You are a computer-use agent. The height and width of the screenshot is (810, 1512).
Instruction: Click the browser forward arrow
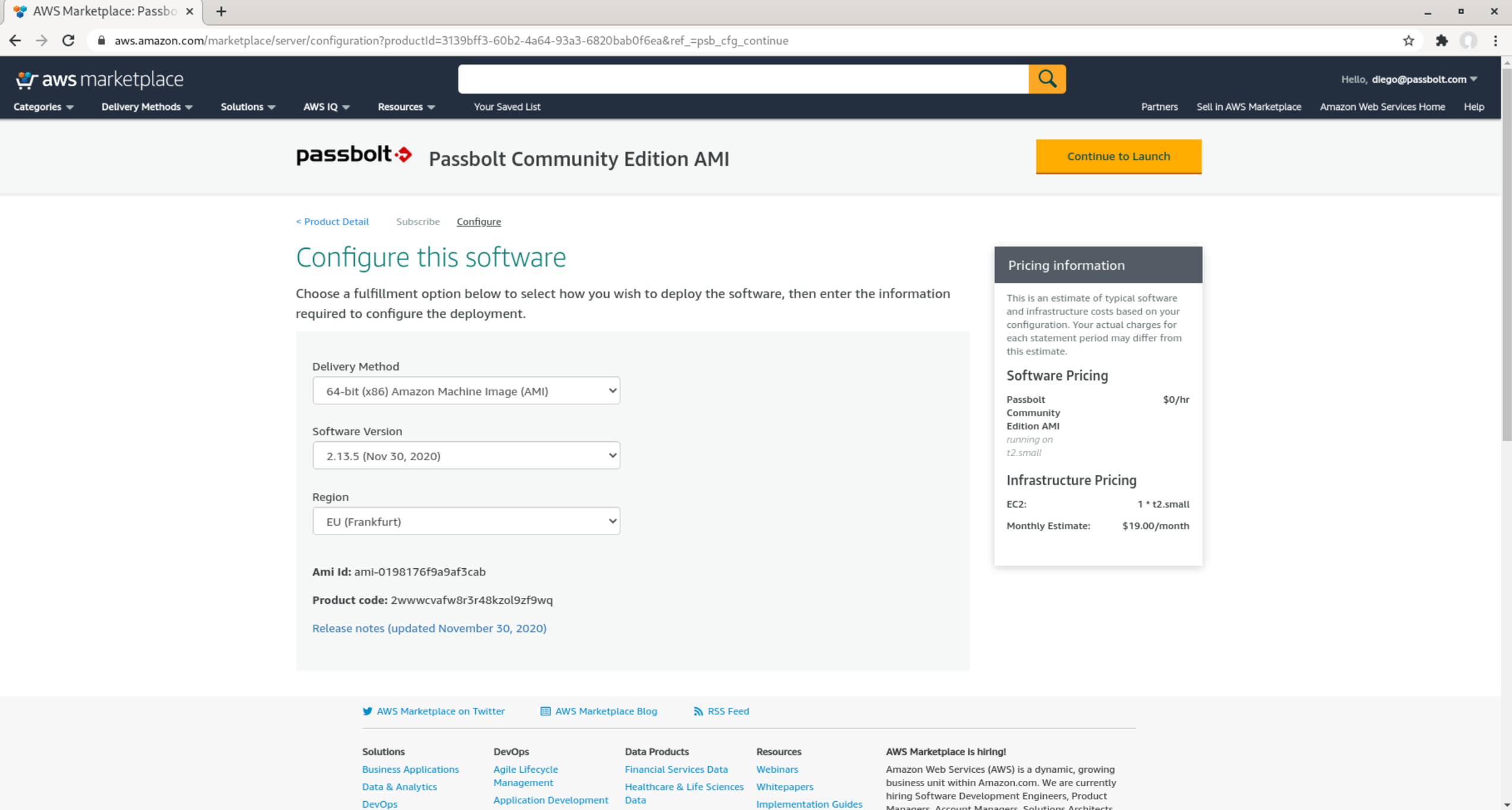click(x=42, y=40)
